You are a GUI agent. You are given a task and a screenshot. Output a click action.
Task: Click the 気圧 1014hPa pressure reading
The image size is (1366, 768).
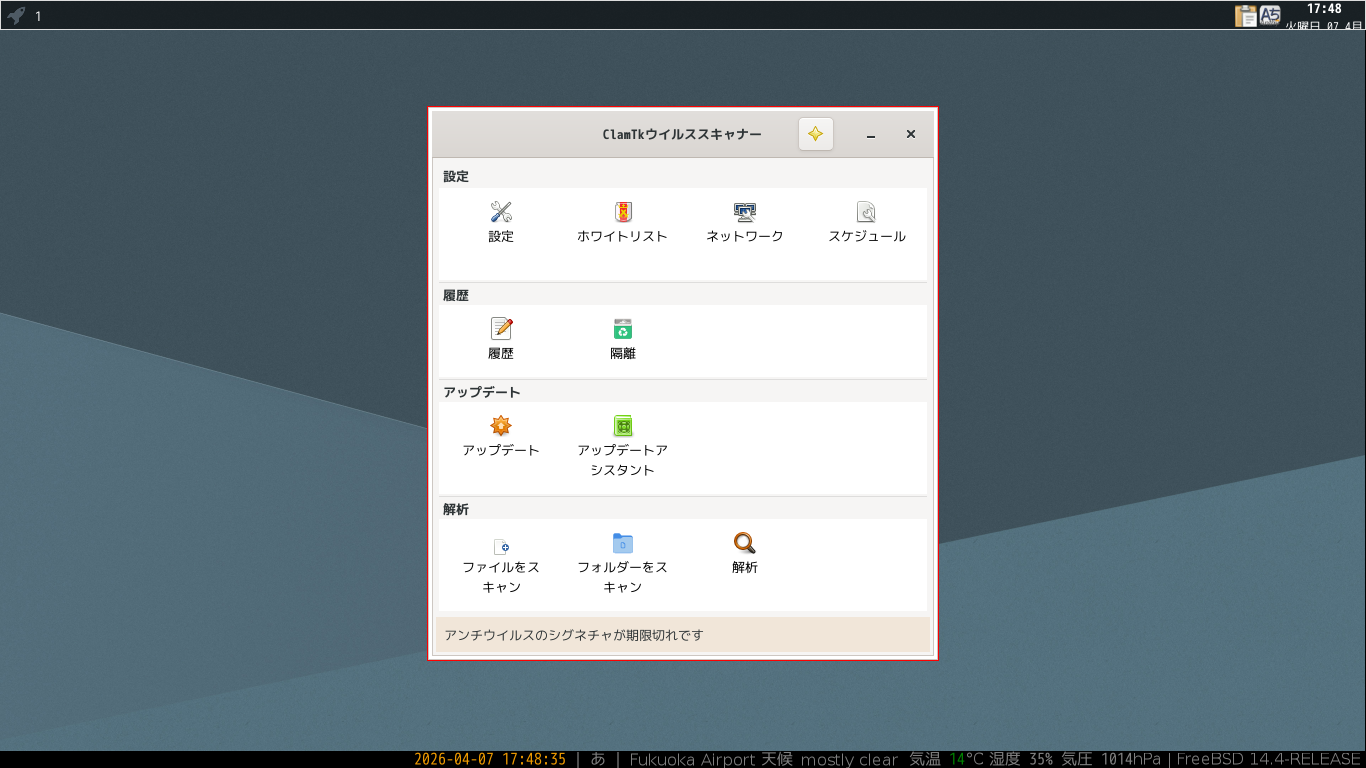click(x=1110, y=759)
